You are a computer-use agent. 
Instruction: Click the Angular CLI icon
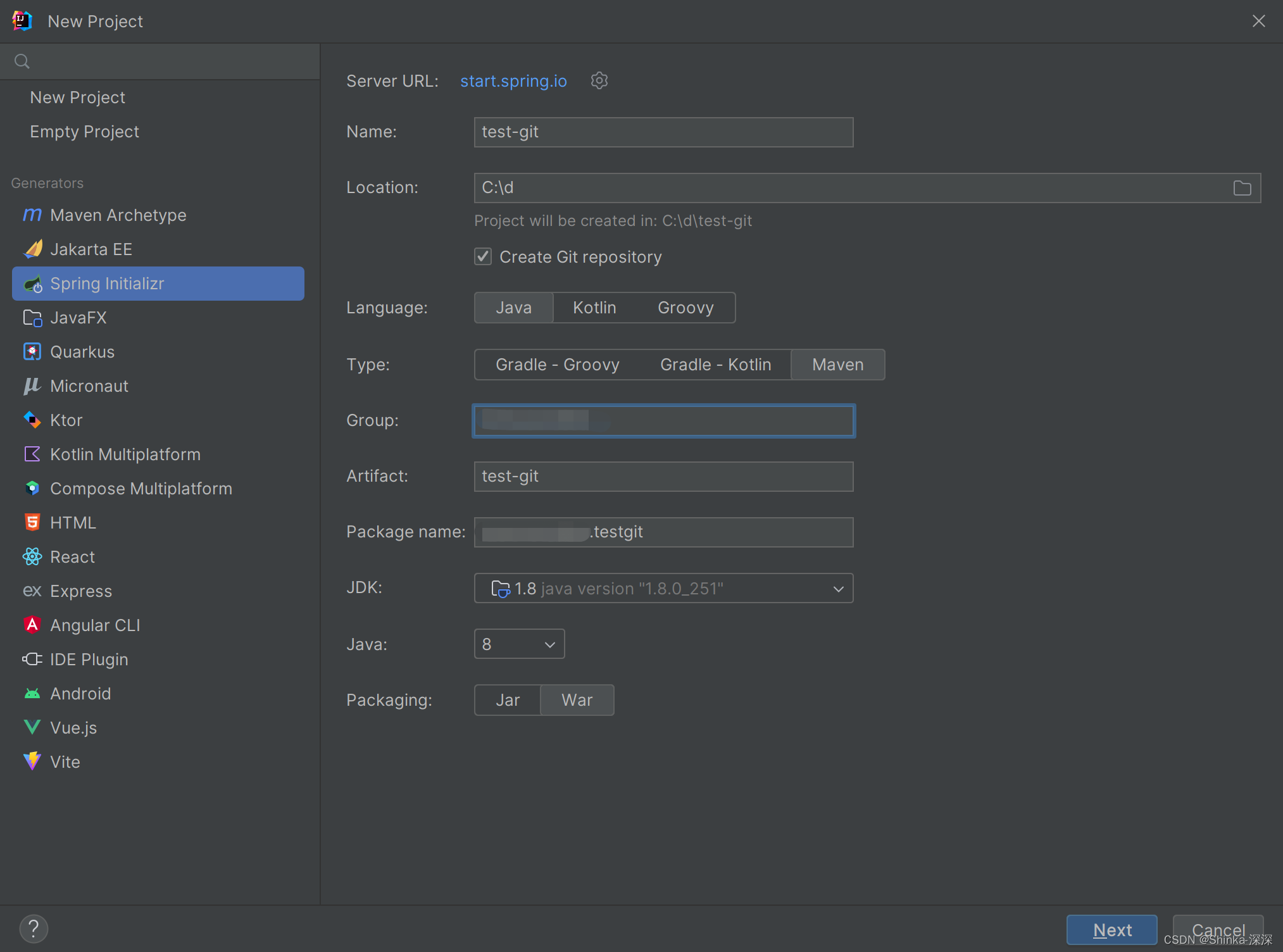[32, 625]
